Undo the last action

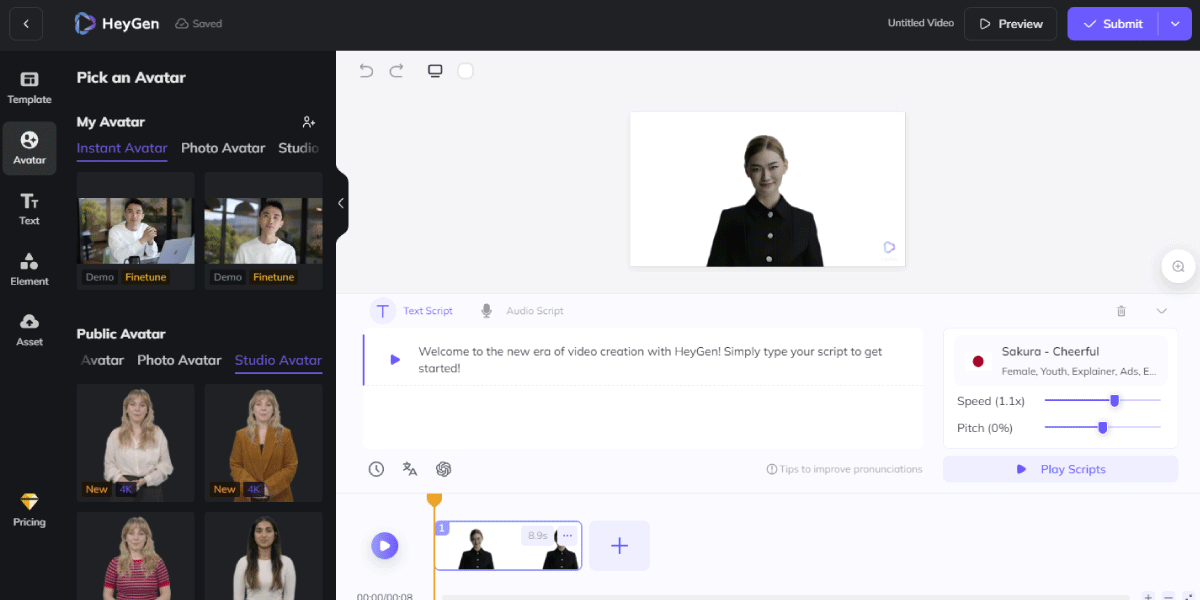pos(366,71)
